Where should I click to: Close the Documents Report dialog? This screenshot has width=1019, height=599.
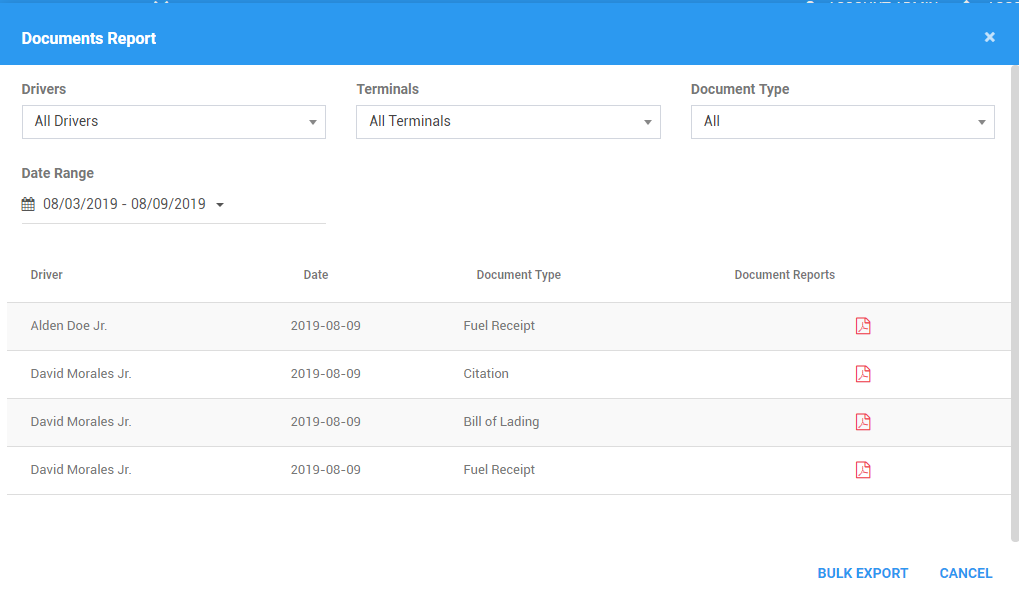[989, 37]
